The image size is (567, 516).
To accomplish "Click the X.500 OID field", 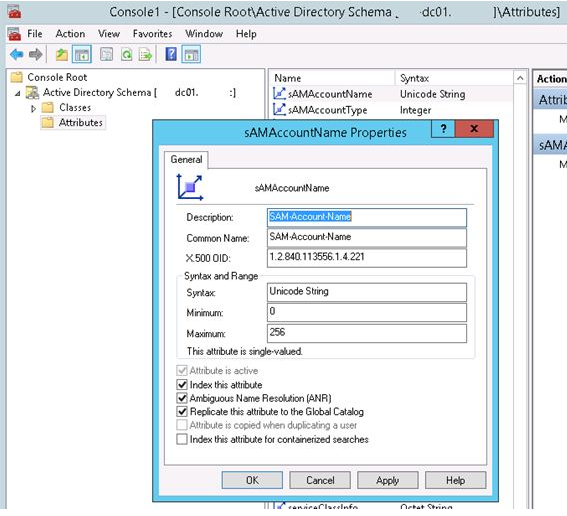I will (x=367, y=257).
